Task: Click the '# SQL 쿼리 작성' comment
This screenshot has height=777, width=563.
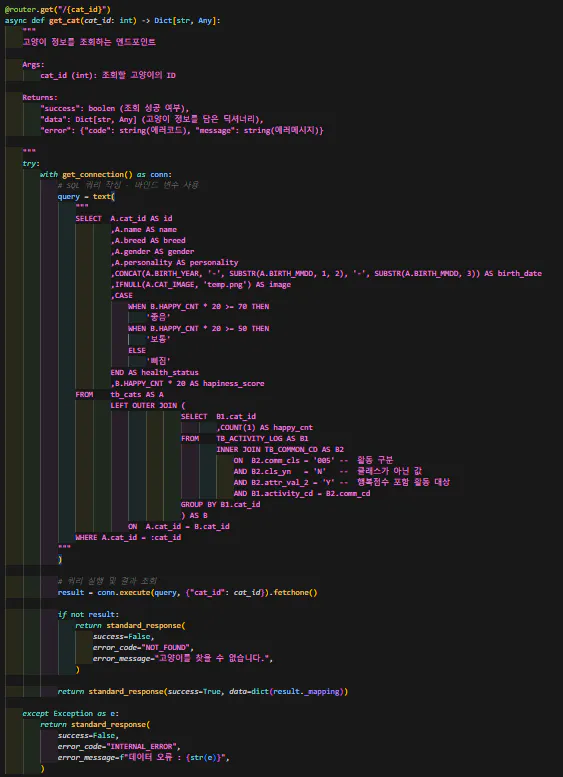Action: tap(128, 185)
